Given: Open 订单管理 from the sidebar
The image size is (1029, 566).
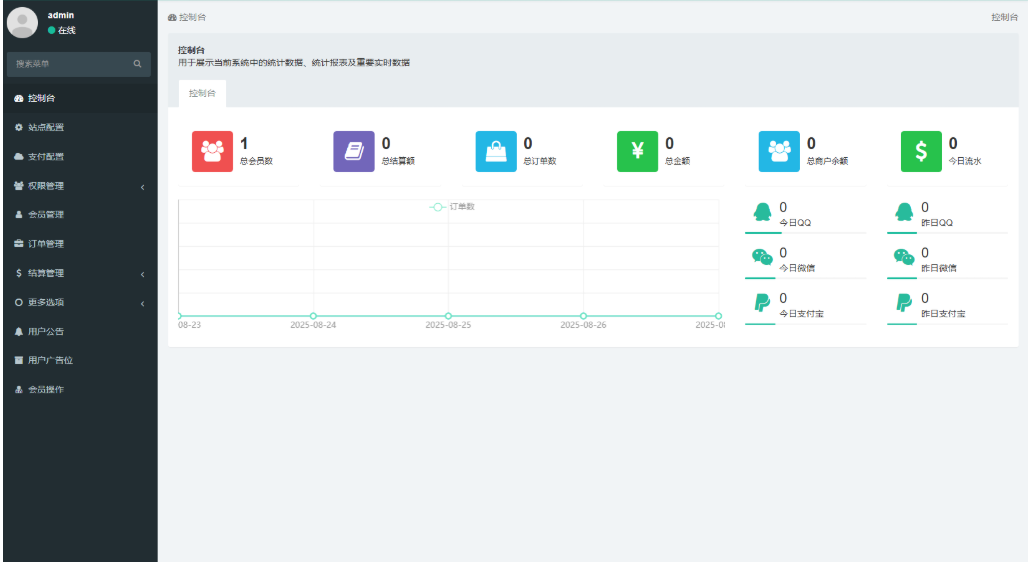Looking at the screenshot, I should pos(46,244).
